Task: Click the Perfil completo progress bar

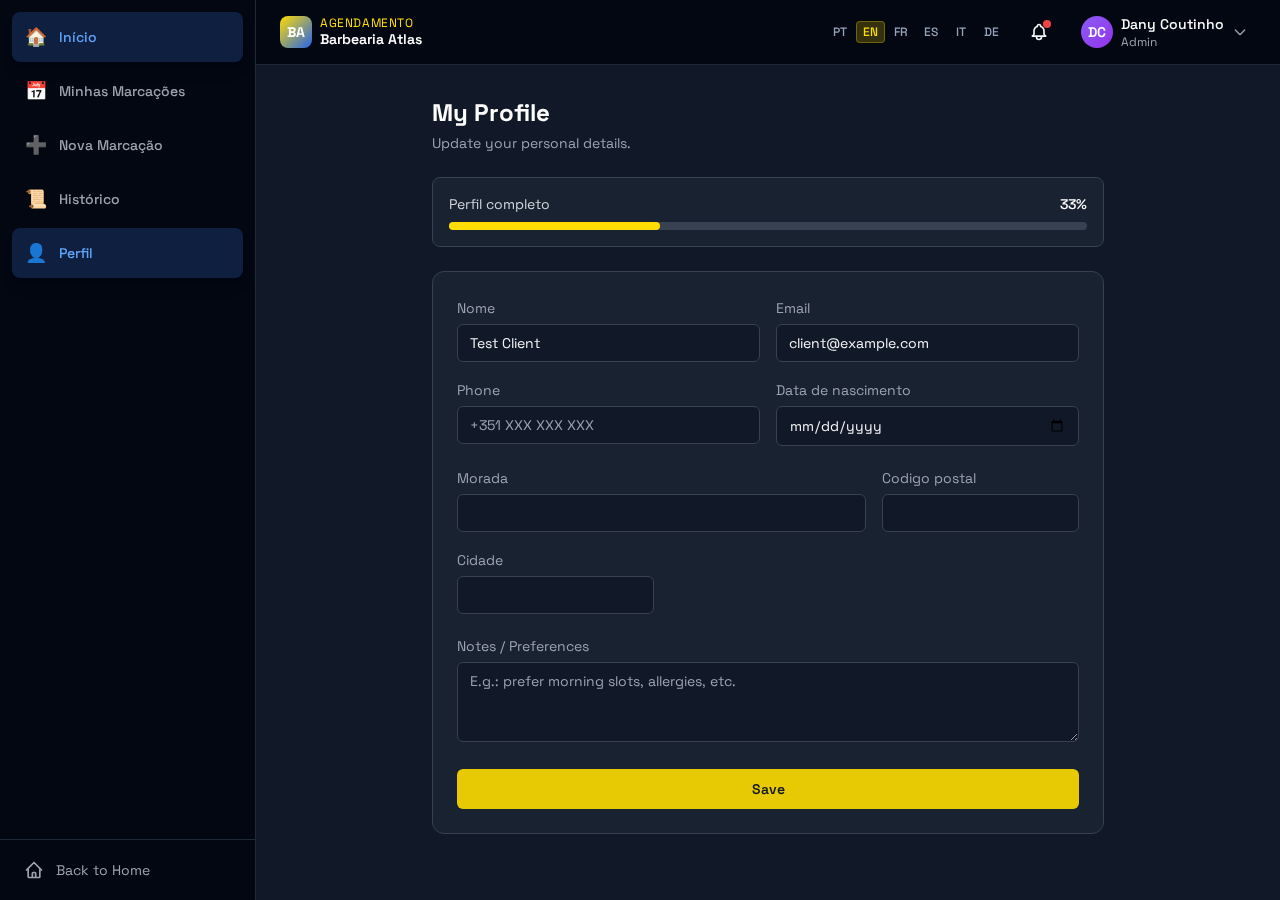Action: point(768,226)
